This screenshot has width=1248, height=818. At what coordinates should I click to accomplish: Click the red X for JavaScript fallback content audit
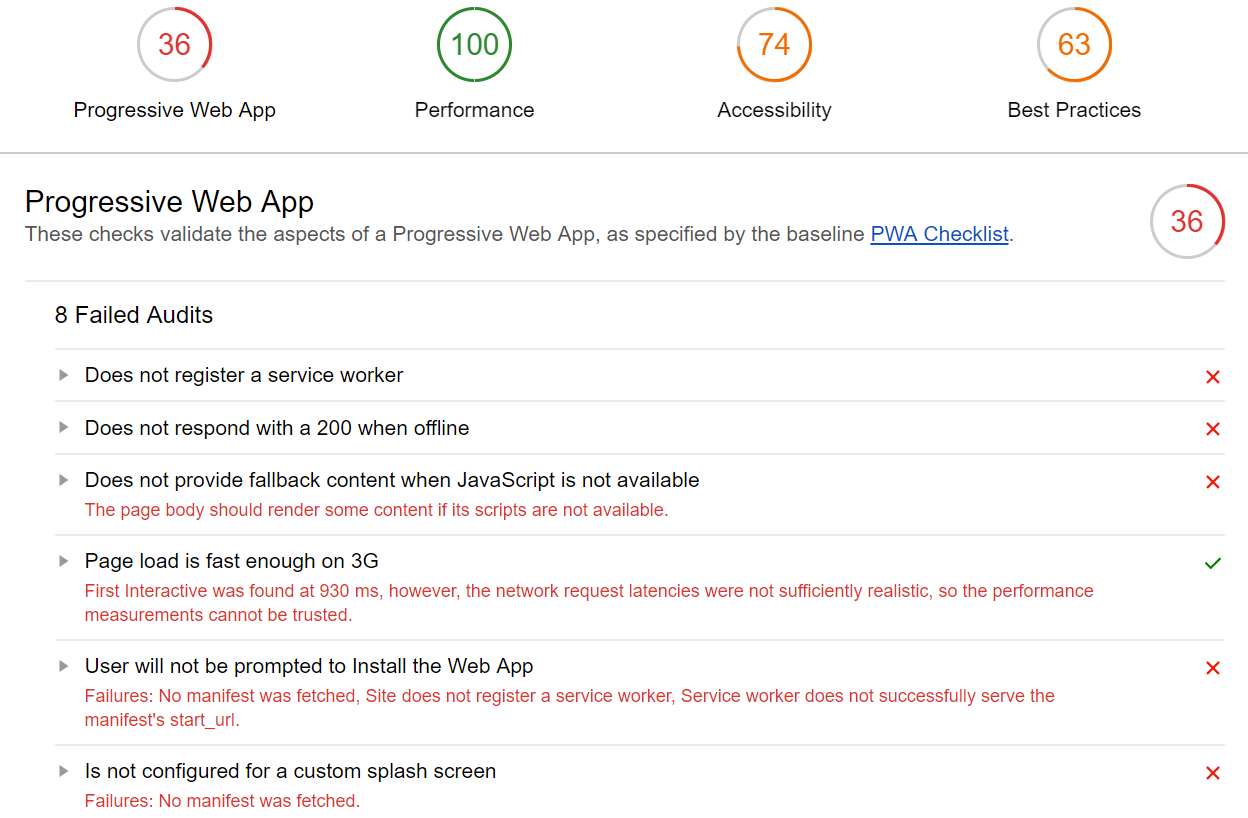tap(1212, 482)
